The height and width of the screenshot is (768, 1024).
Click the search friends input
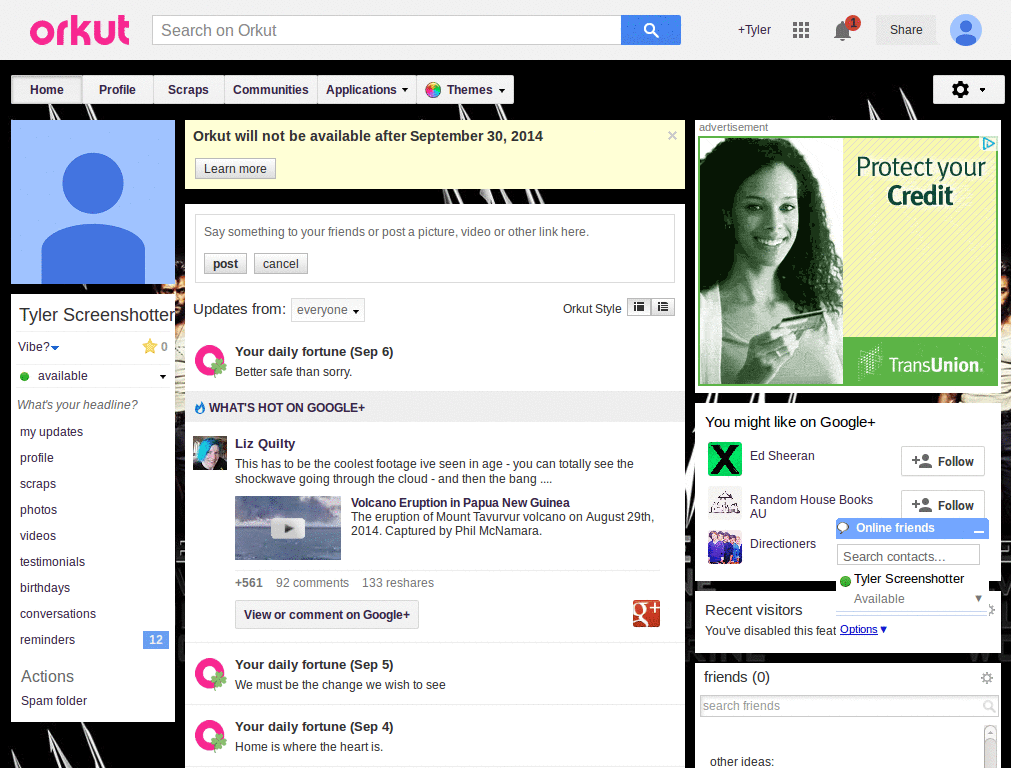point(842,706)
